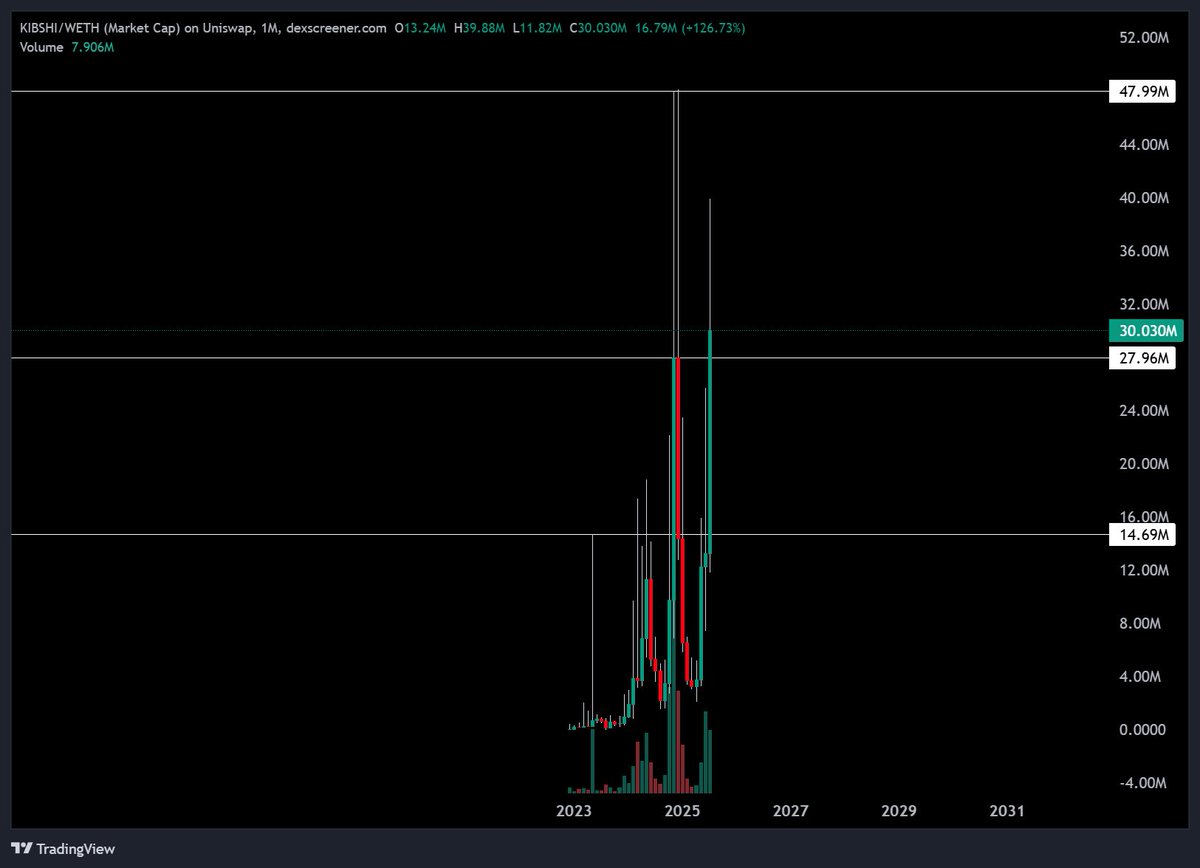Viewport: 1200px width, 868px height.
Task: Click the L11.82M low value in header
Action: (538, 29)
